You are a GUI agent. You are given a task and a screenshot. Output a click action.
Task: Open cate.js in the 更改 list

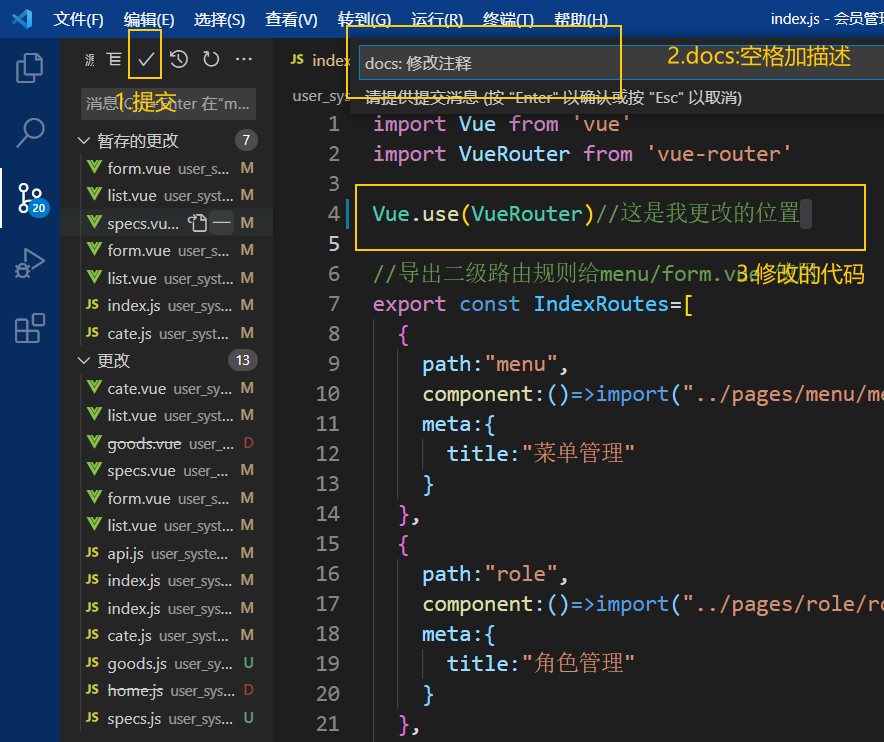tap(167, 635)
